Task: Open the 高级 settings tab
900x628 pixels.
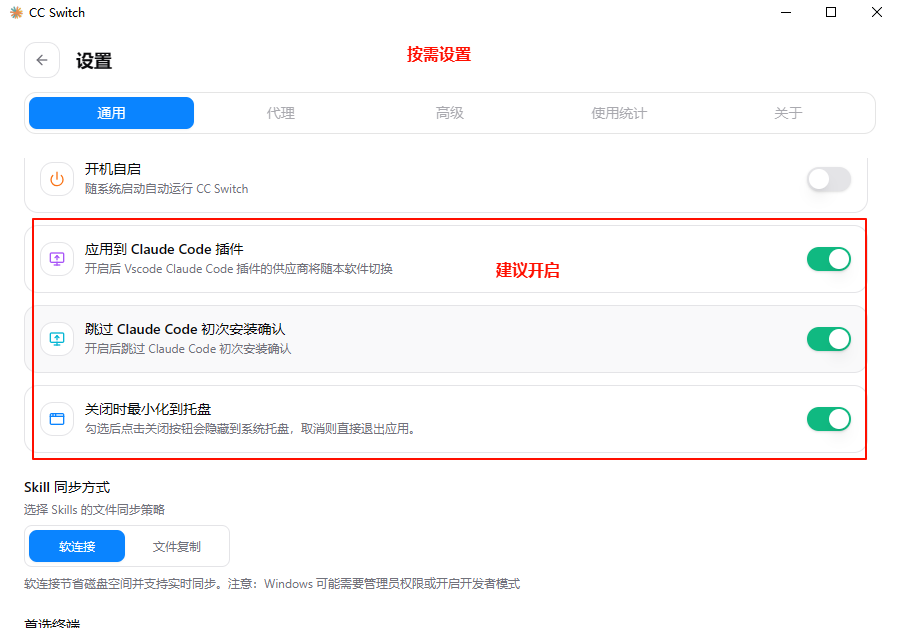Action: (x=450, y=113)
